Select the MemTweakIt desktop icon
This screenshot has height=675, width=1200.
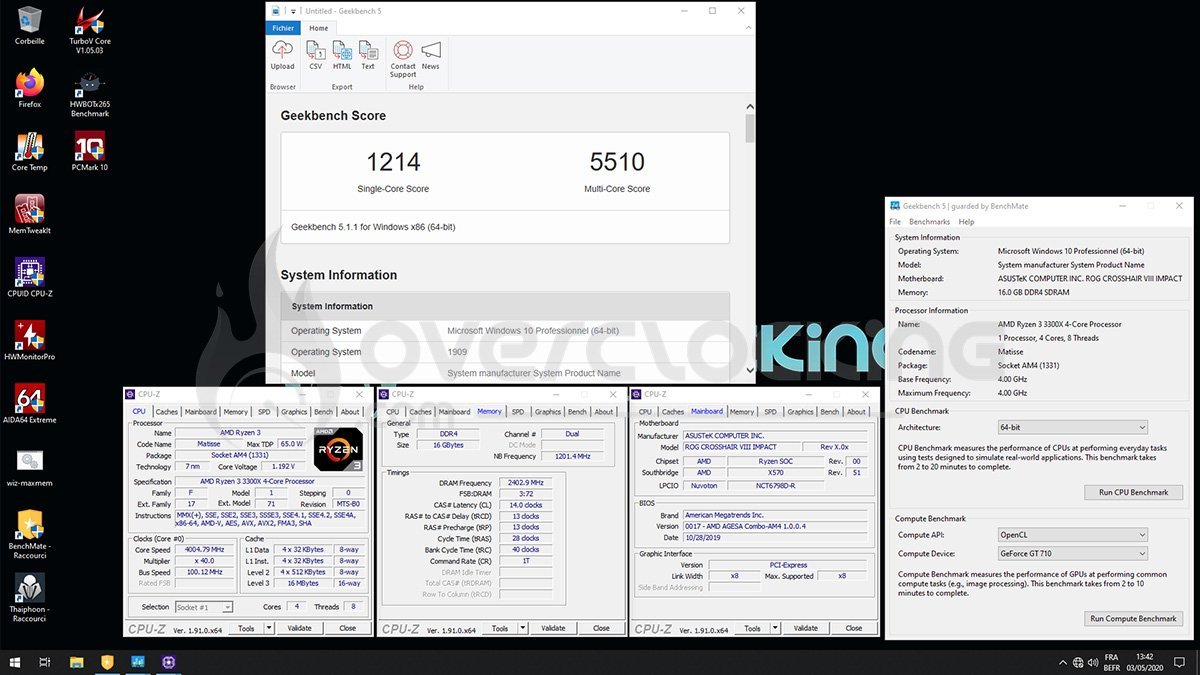pos(30,215)
